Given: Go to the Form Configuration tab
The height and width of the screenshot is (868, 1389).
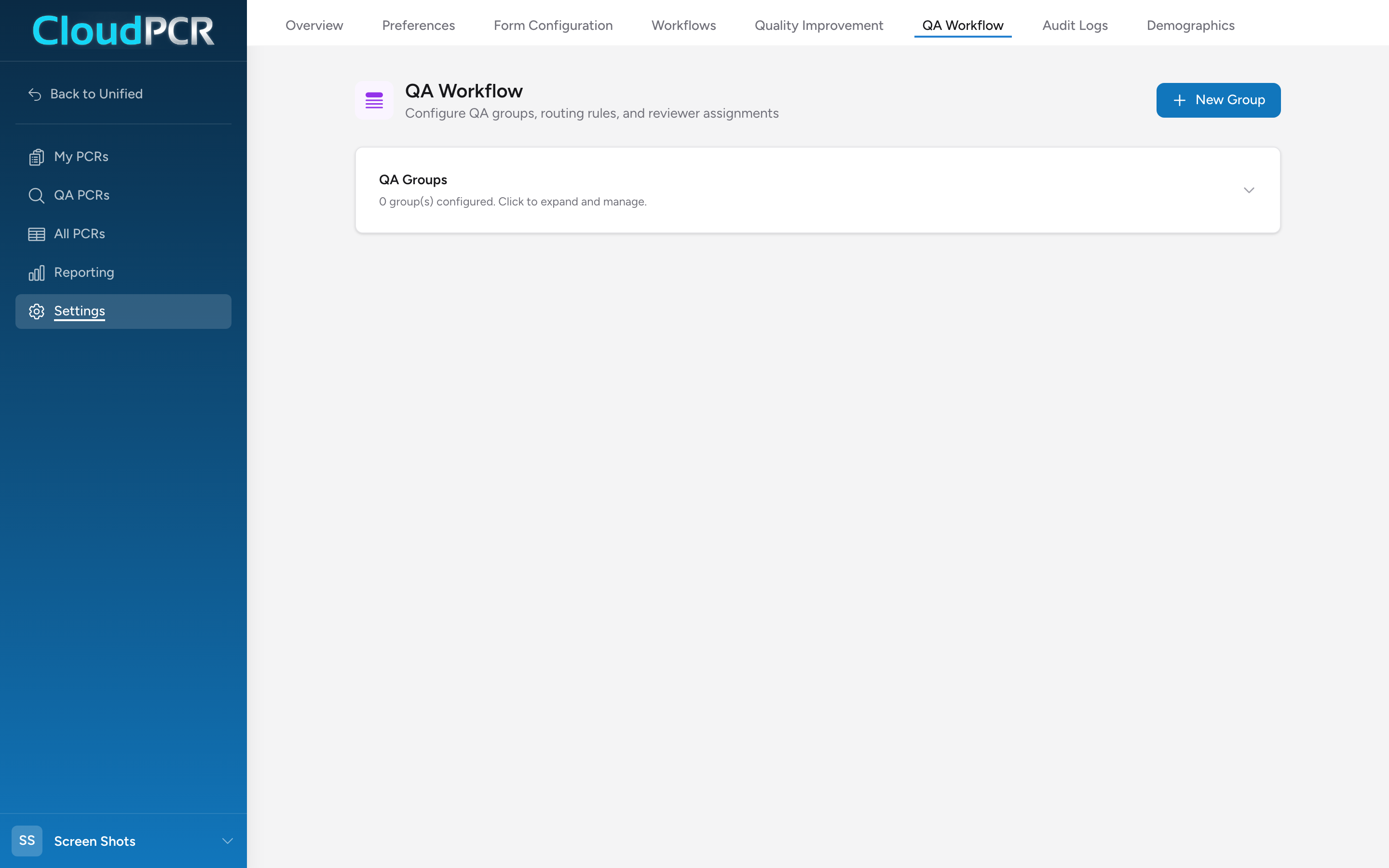Looking at the screenshot, I should tap(553, 25).
